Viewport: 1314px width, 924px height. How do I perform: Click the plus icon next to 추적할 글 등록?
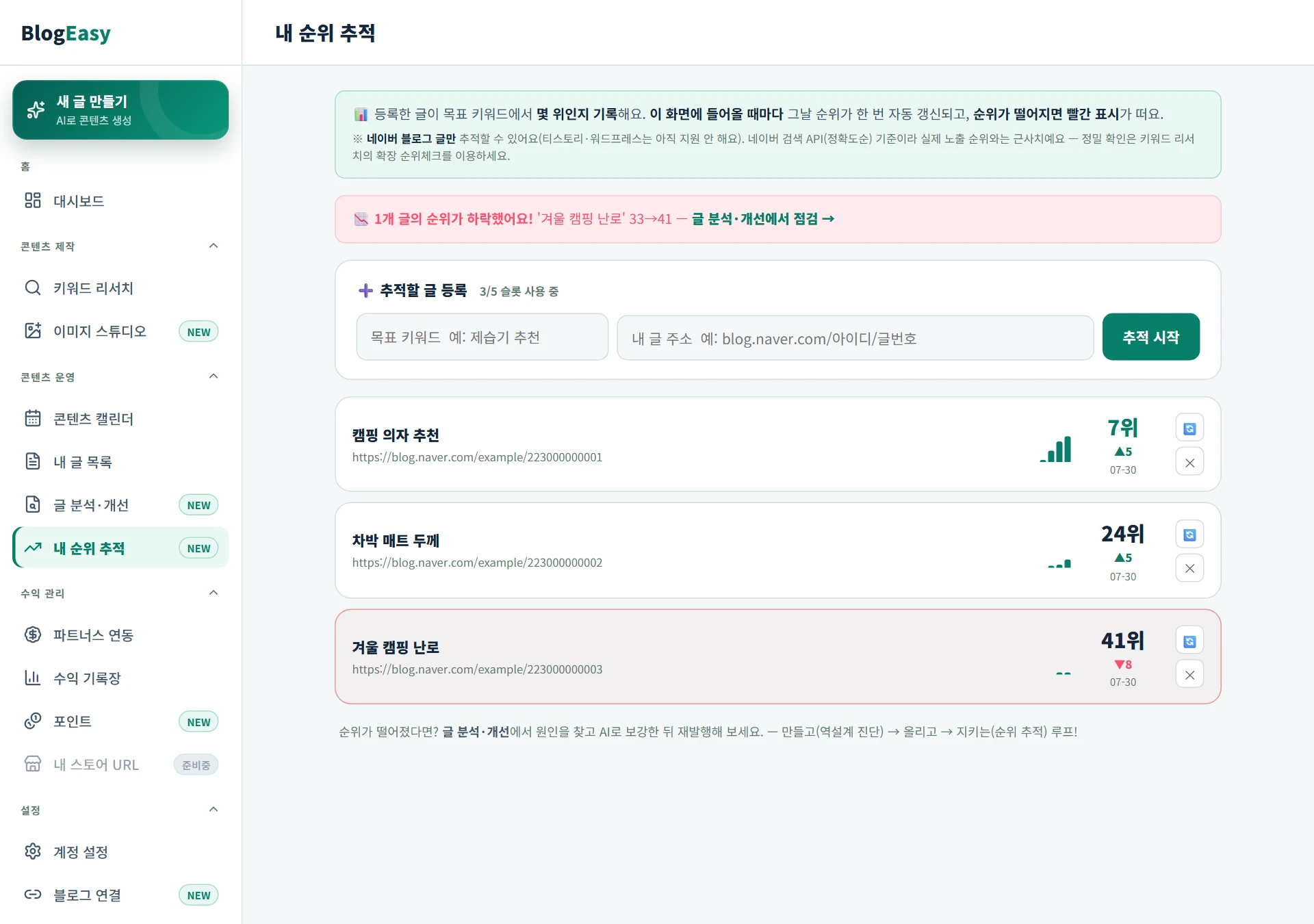[x=365, y=290]
